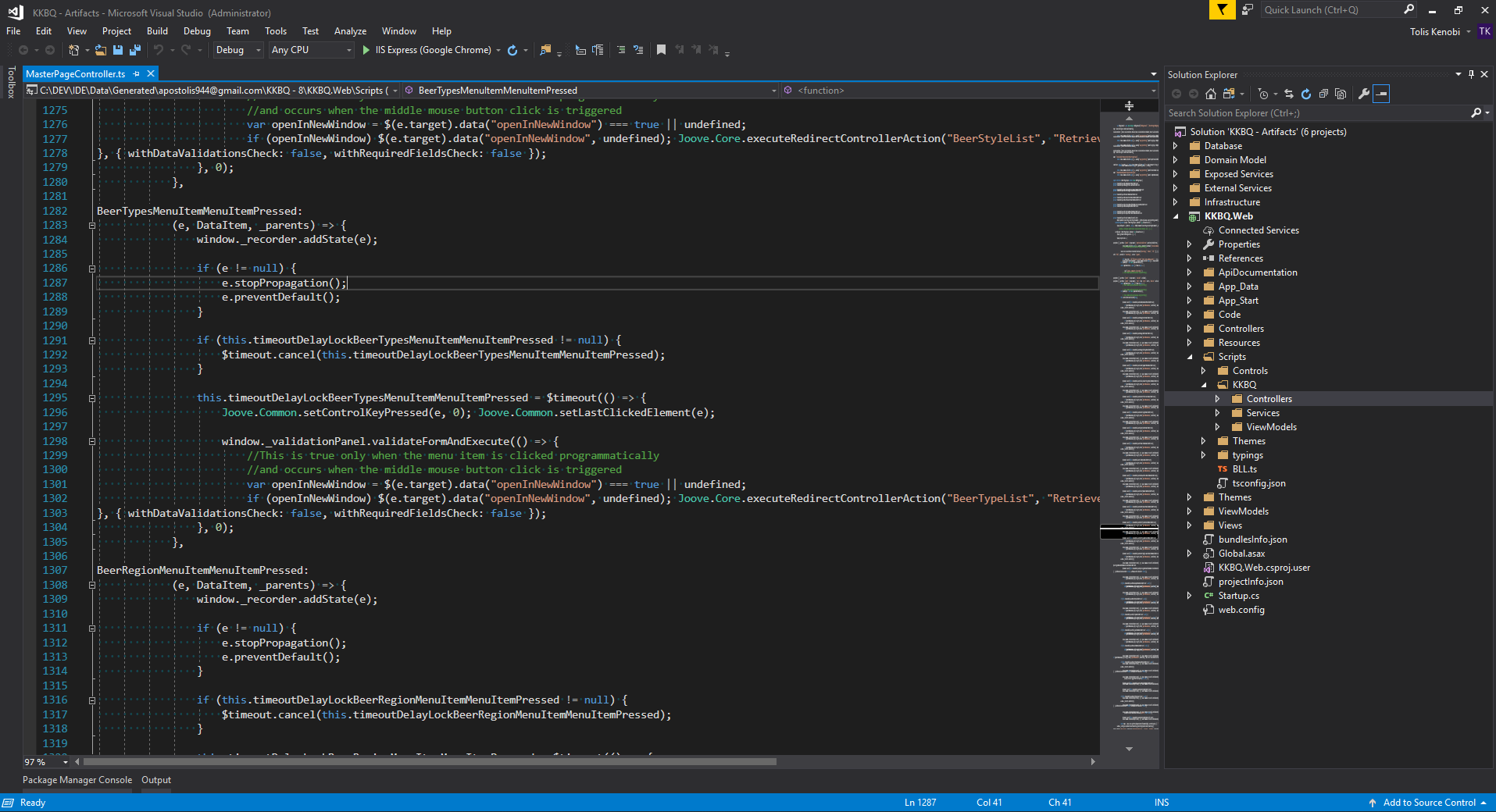Viewport: 1496px width, 812px height.
Task: Click the horizontal scrollbar thumb in editor
Action: tap(430, 762)
